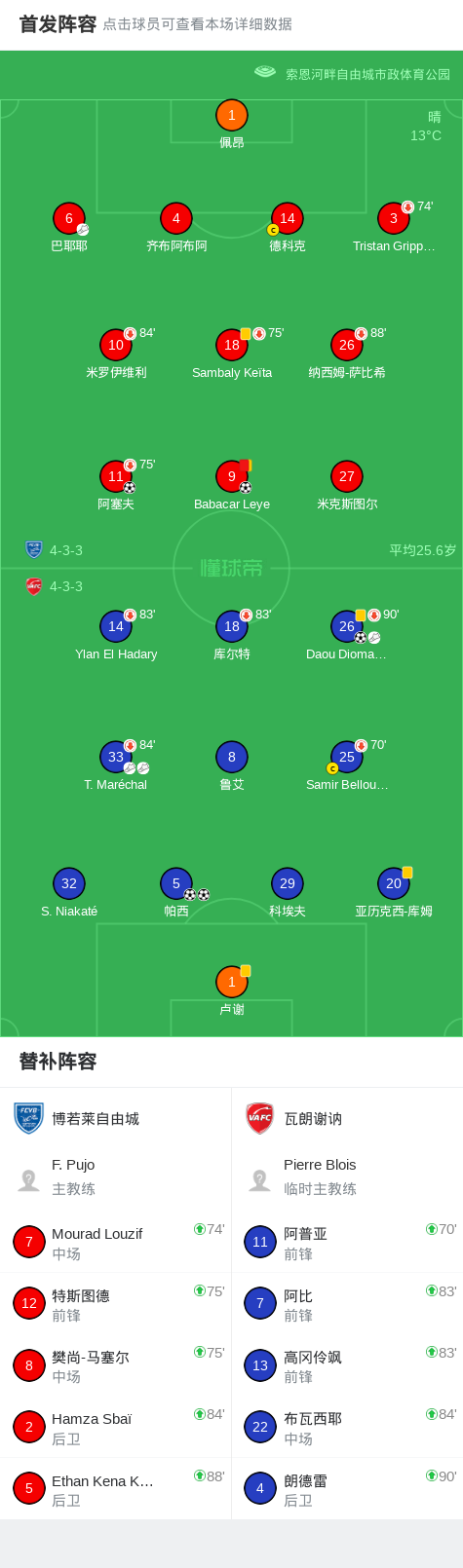The width and height of the screenshot is (463, 1568).
Task: Click T. Maréchal number 33 player
Action: click(x=116, y=757)
